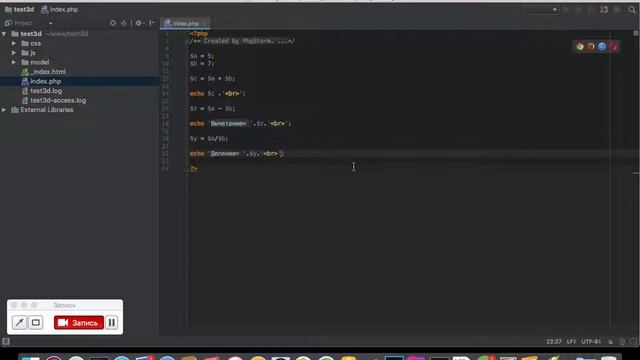Click the 22:27 cursor position in status bar
640x360 pixels.
tap(554, 342)
